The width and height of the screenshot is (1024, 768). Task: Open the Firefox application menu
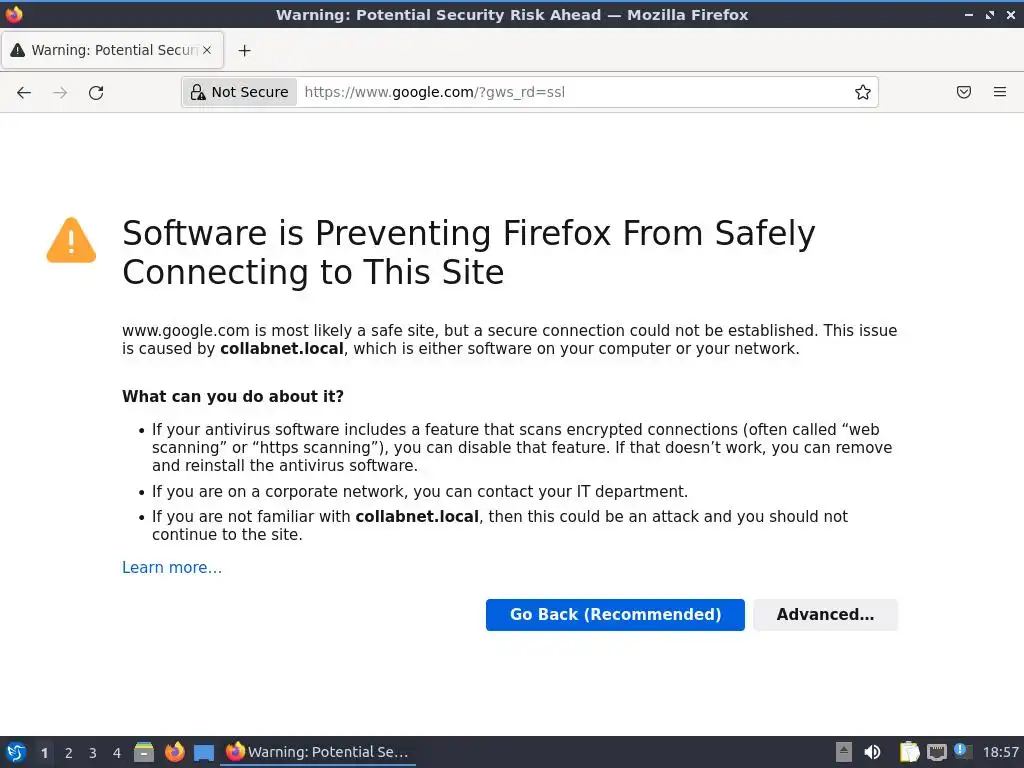1000,92
